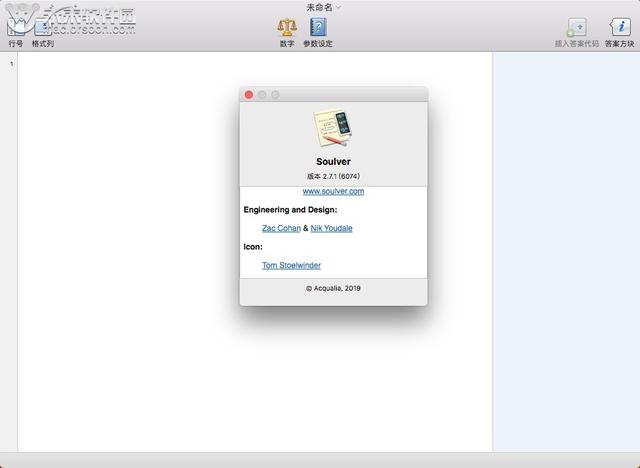Viewport: 640px width, 468px height.
Task: Click the Icon: heading
Action: (x=253, y=247)
